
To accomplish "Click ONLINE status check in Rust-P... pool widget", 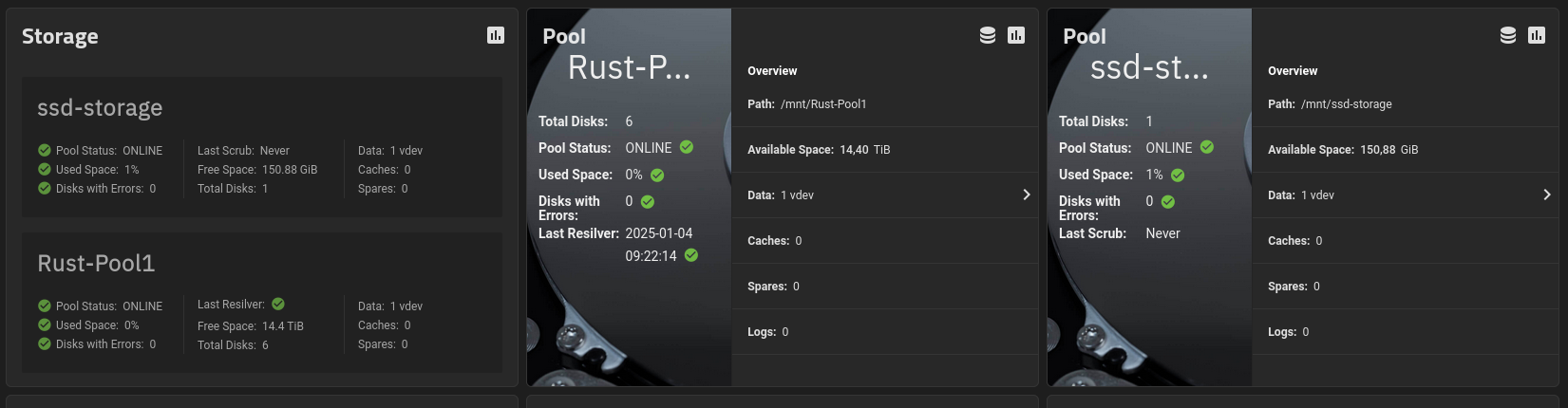I will point(687,147).
